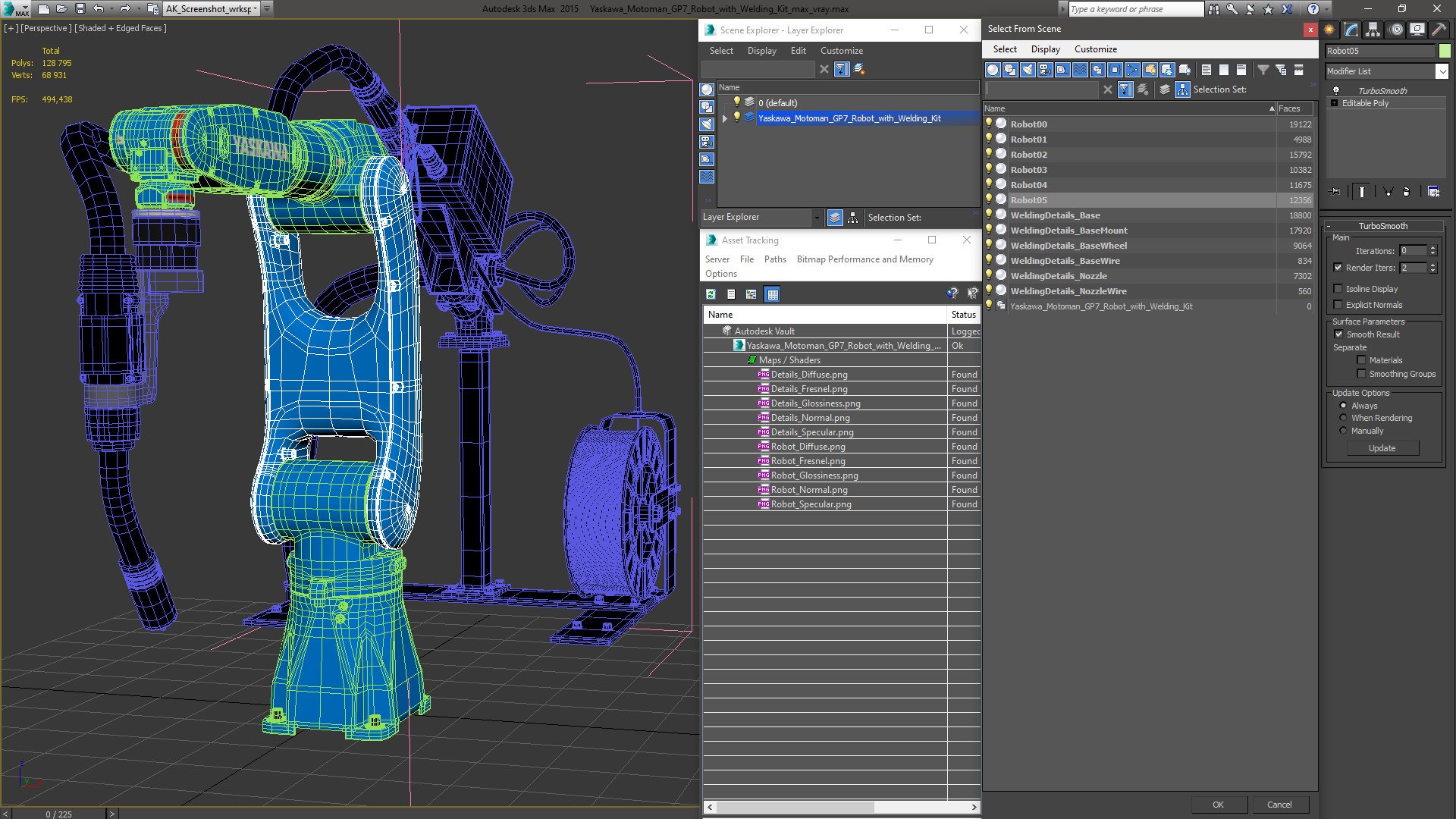The height and width of the screenshot is (819, 1456).
Task: Expand Editable Poly sub-objects in stack
Action: tap(1334, 103)
